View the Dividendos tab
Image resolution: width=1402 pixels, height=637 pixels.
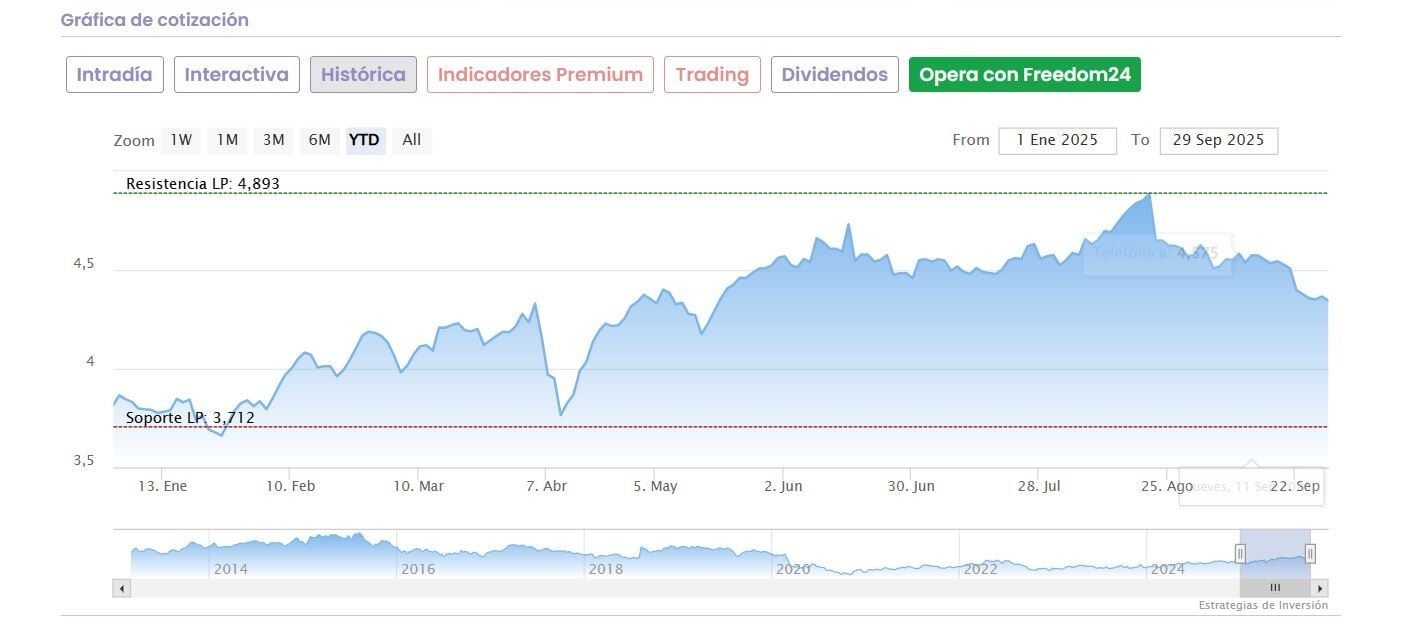pos(834,75)
